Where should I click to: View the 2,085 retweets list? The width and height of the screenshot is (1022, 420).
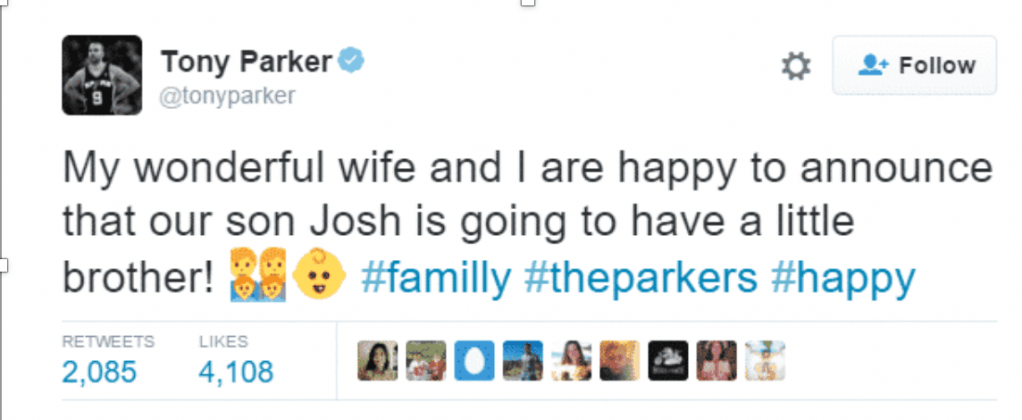click(x=100, y=372)
